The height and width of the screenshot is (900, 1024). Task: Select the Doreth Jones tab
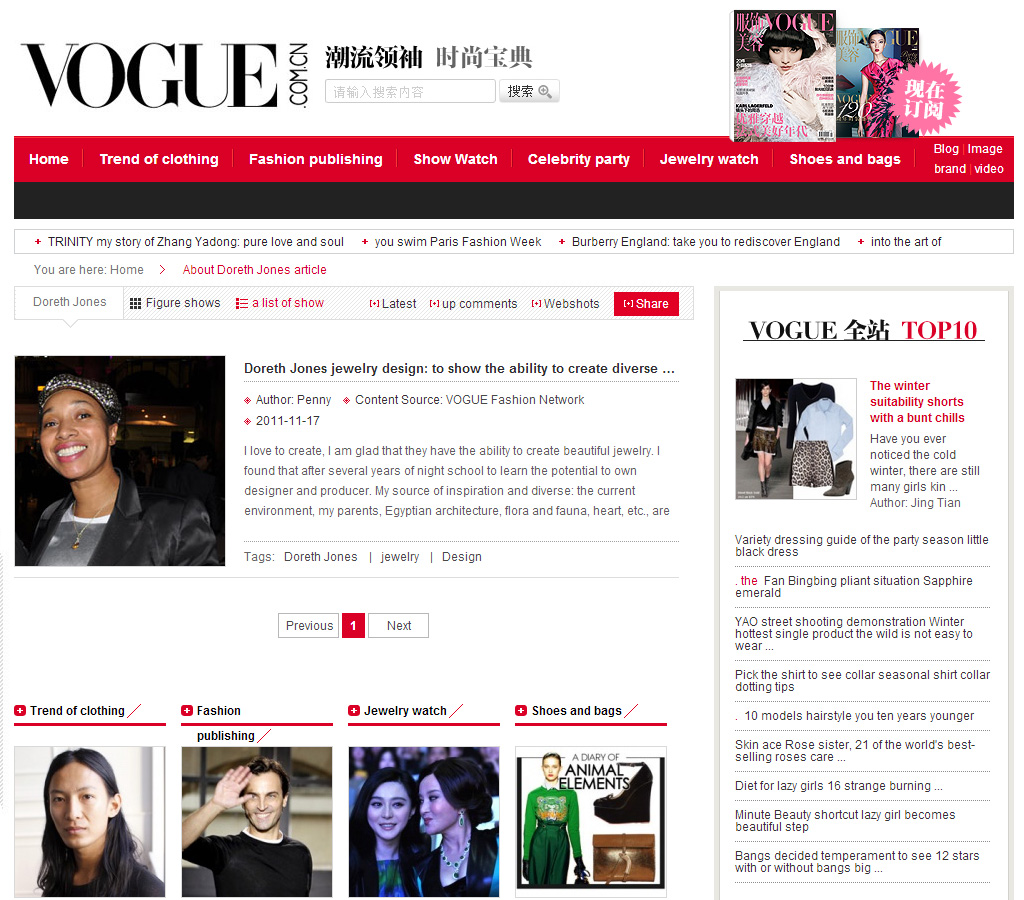(x=69, y=302)
